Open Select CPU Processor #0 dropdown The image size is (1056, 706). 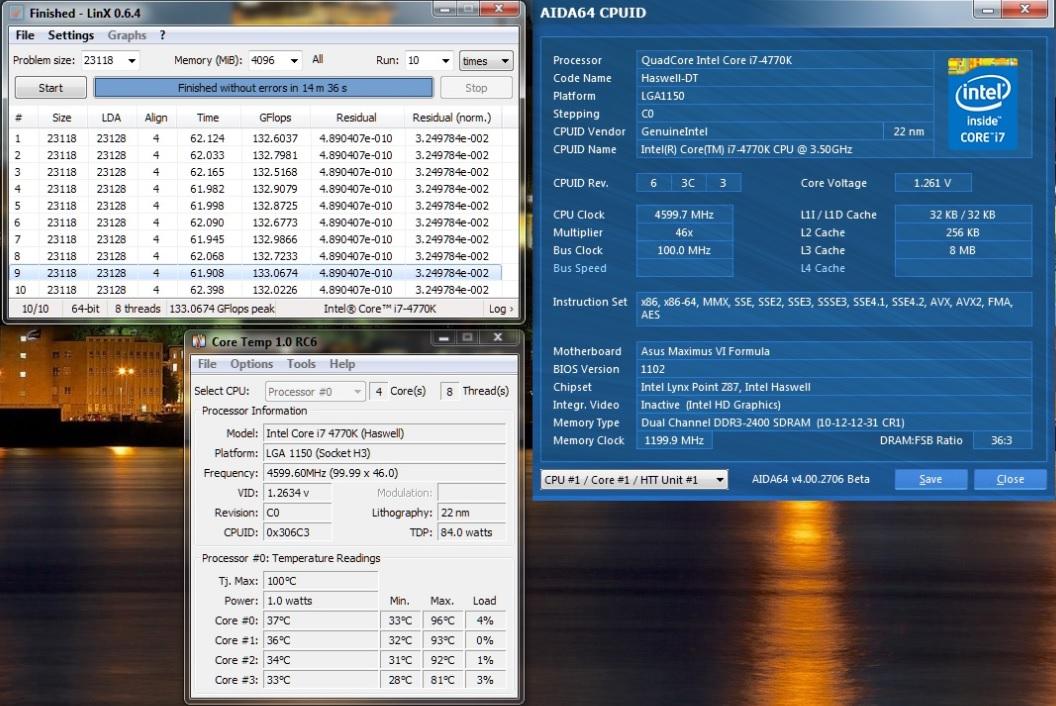point(315,391)
